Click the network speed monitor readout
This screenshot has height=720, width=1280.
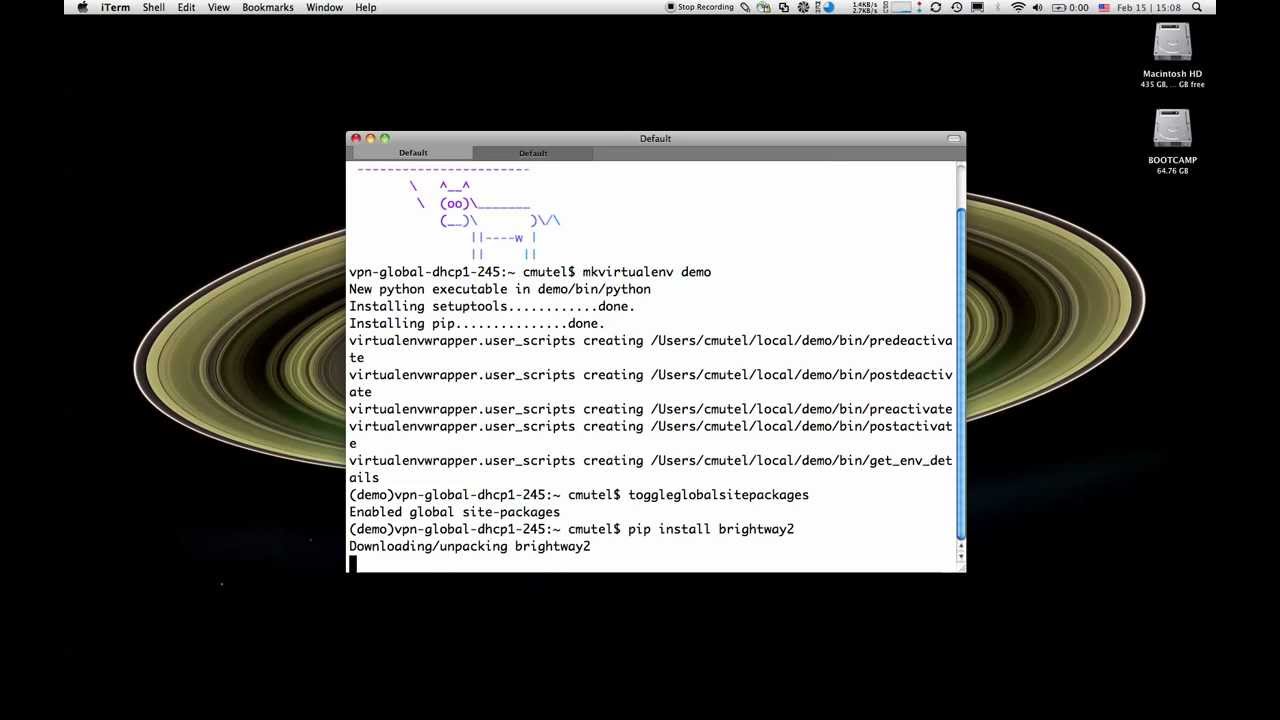865,7
